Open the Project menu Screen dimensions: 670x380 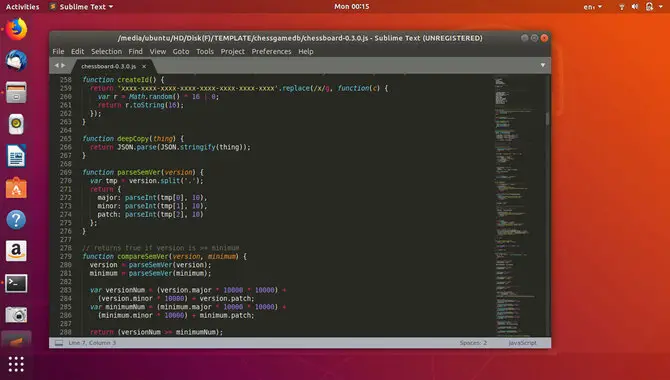232,51
